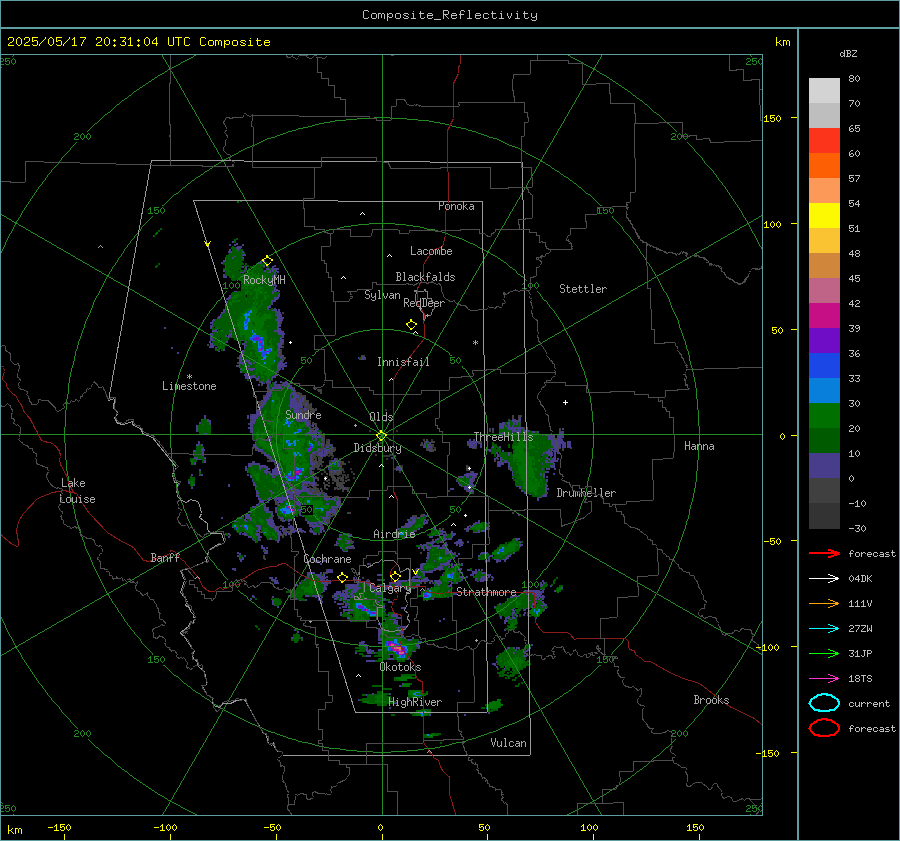Click the yellow diamond marker below RedDeer
Image resolution: width=900 pixels, height=841 pixels.
[411, 325]
